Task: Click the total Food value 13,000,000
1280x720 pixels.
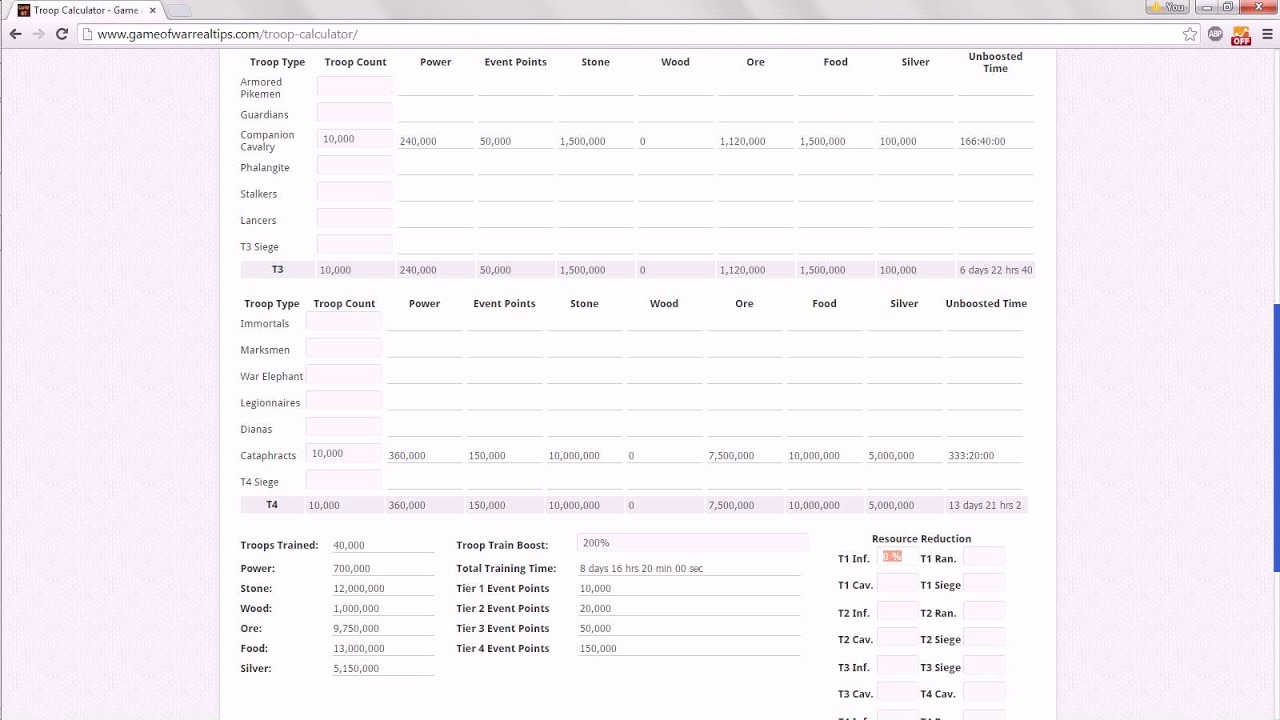Action: click(x=383, y=648)
